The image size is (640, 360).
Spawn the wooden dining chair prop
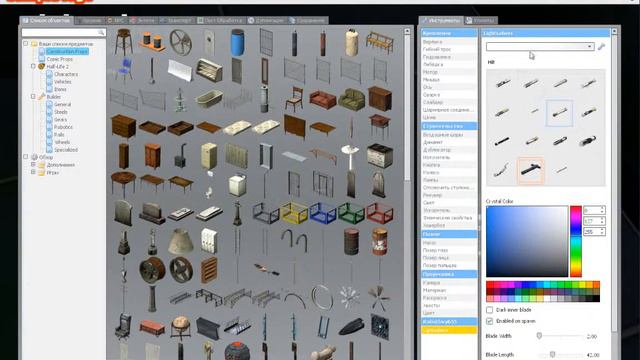click(294, 99)
